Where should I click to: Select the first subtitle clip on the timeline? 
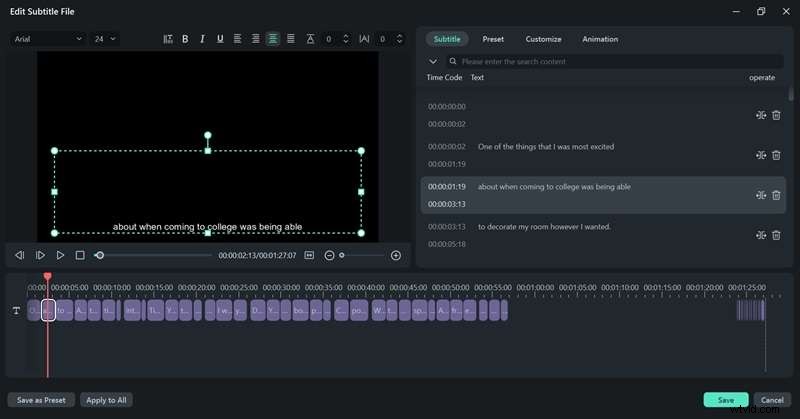click(x=34, y=310)
